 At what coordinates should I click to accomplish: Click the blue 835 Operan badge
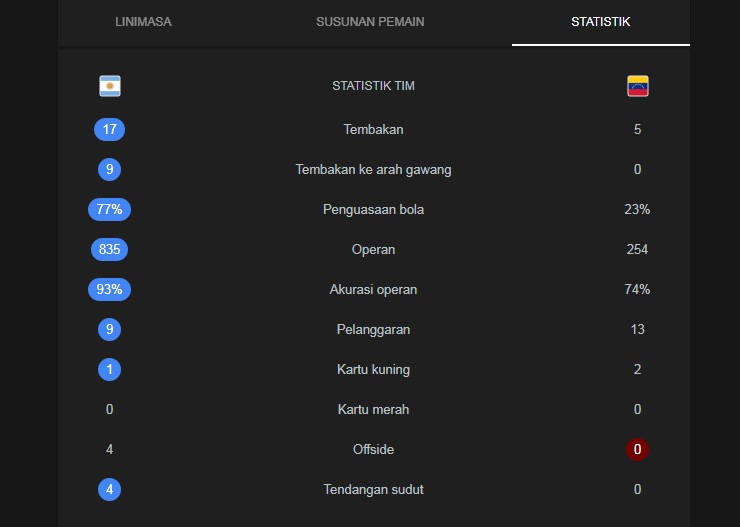tap(109, 250)
